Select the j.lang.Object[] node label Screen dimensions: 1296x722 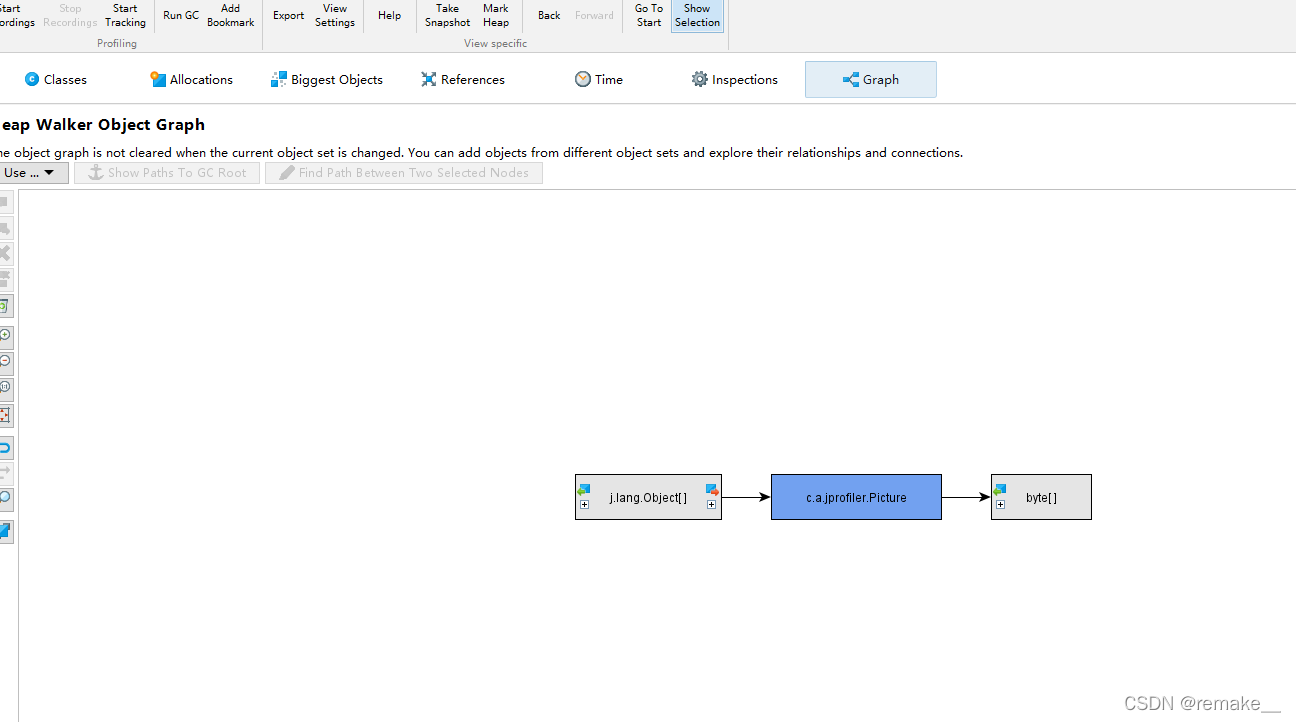648,498
